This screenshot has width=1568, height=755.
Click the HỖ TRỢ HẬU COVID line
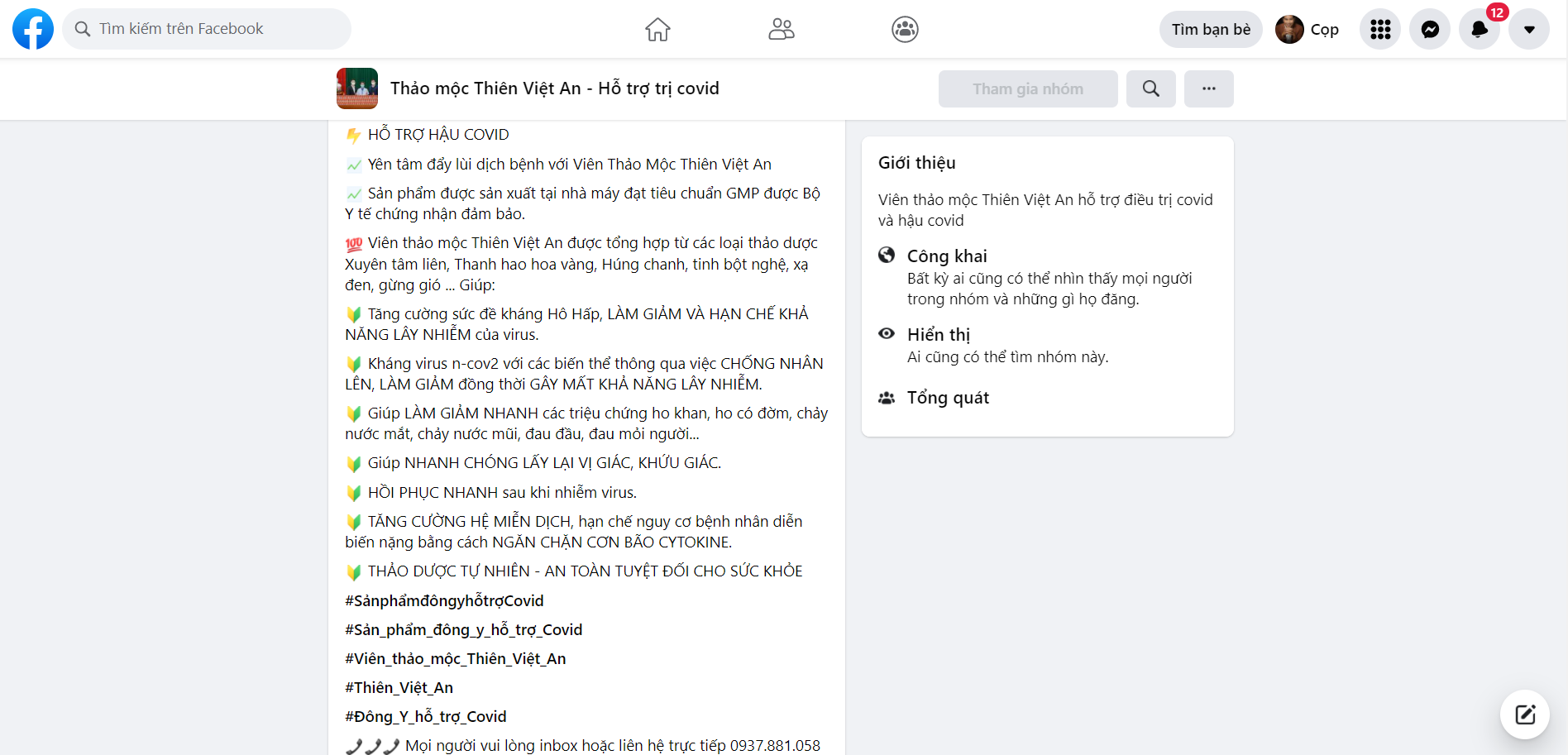point(438,135)
